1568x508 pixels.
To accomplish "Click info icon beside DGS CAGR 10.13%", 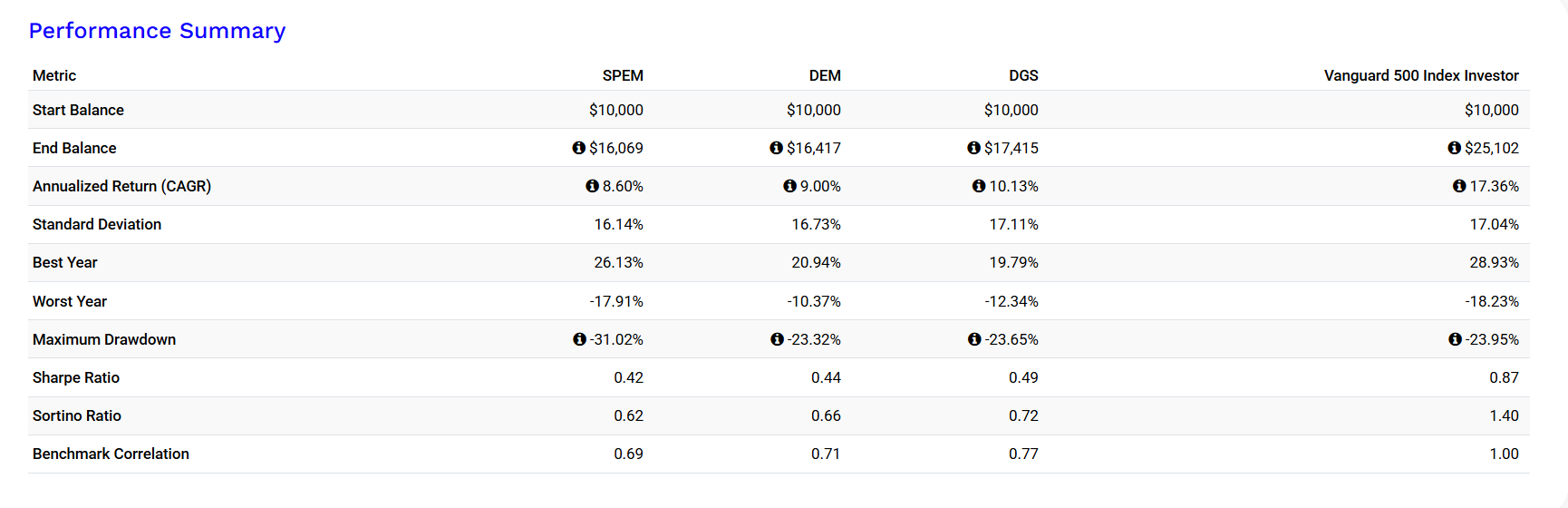I will 978,186.
